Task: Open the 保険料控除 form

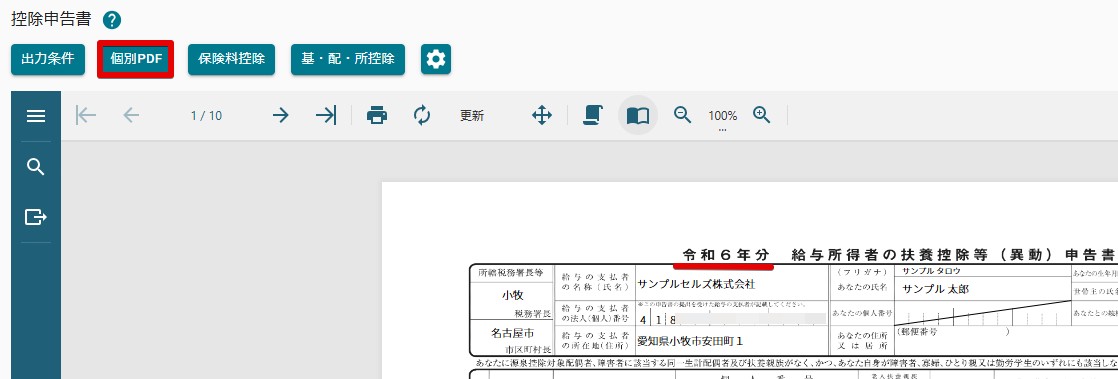Action: tap(232, 59)
